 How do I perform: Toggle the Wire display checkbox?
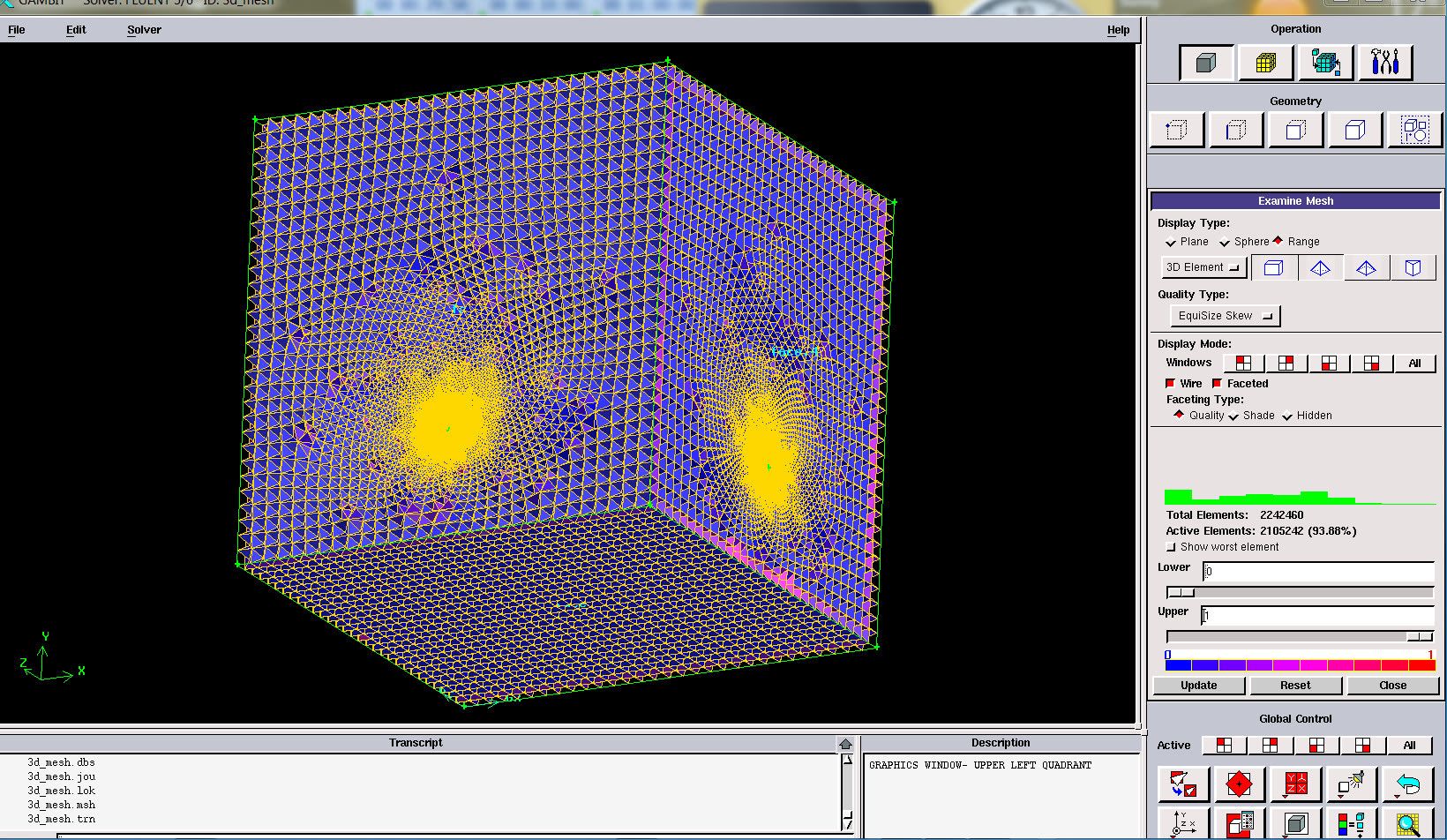point(1171,384)
